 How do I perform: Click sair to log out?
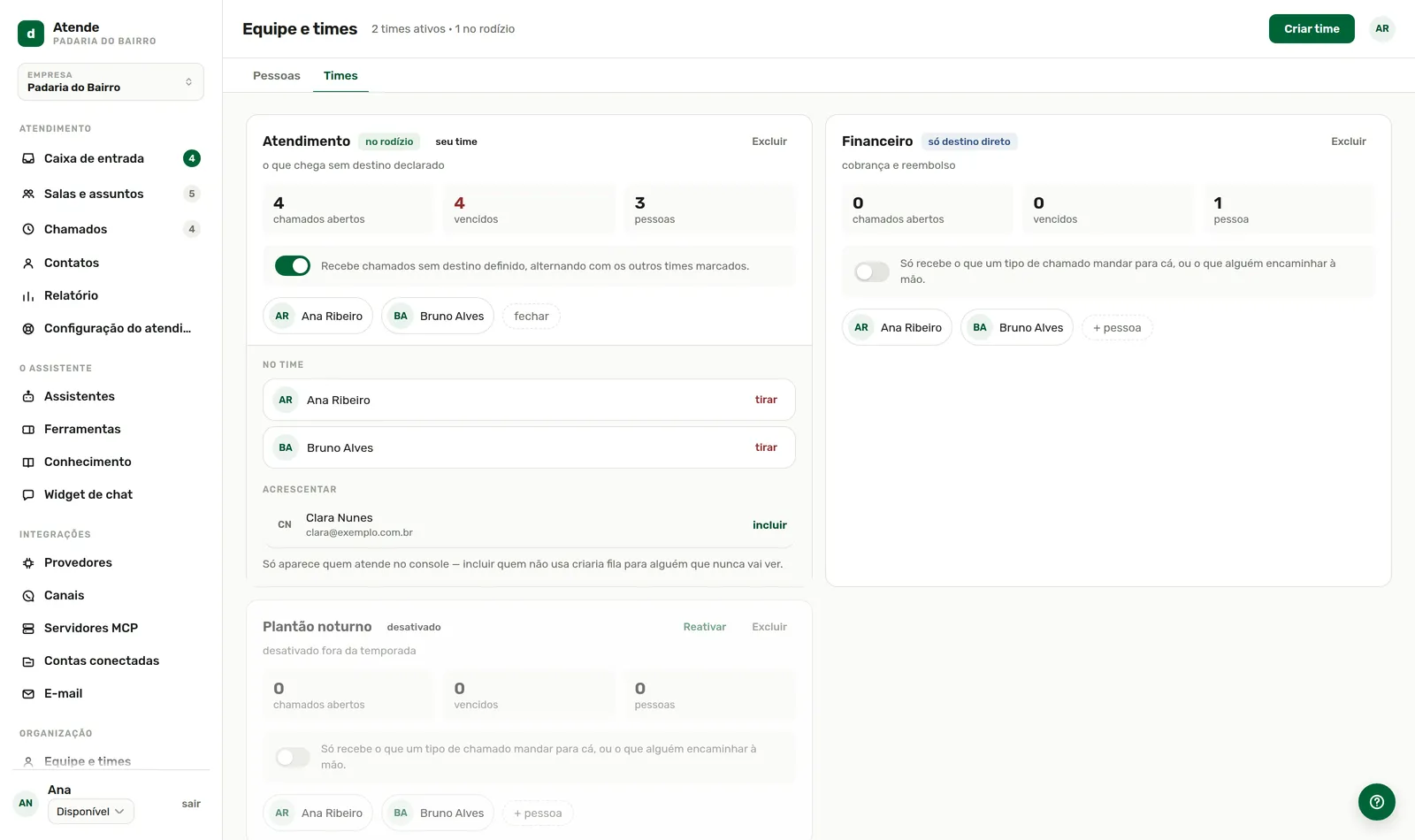coord(191,804)
